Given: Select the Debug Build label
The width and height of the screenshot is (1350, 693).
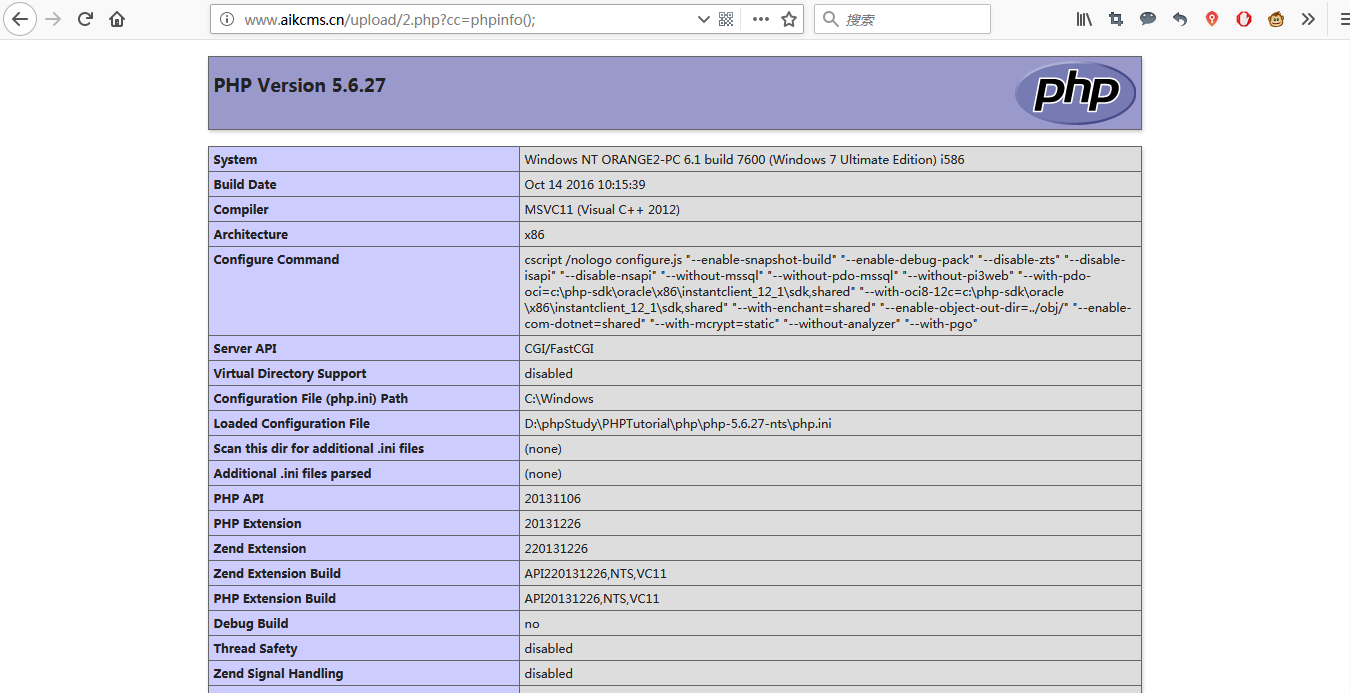Looking at the screenshot, I should click(251, 624).
